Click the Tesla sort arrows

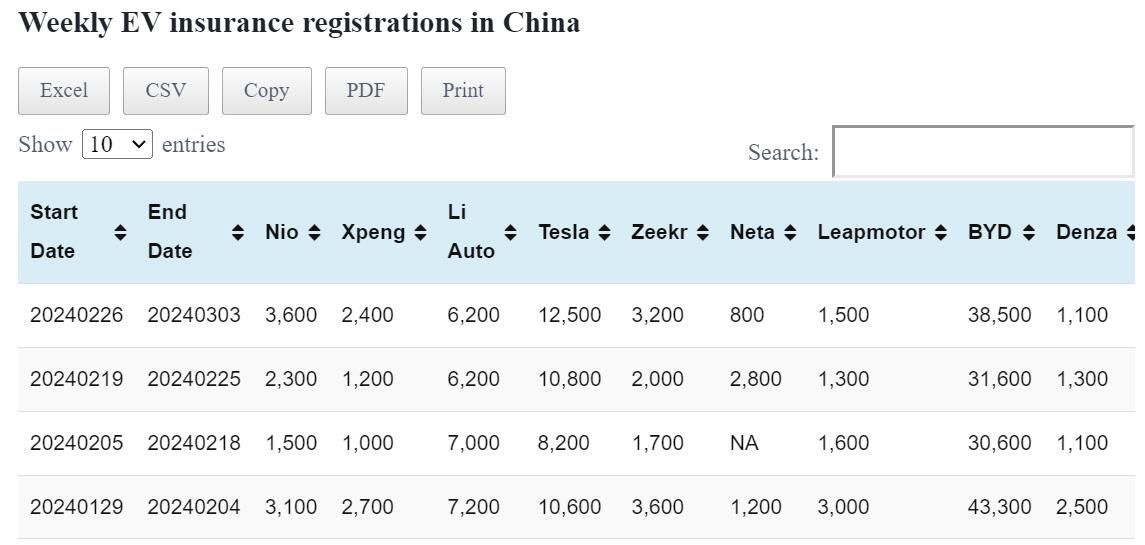point(604,232)
